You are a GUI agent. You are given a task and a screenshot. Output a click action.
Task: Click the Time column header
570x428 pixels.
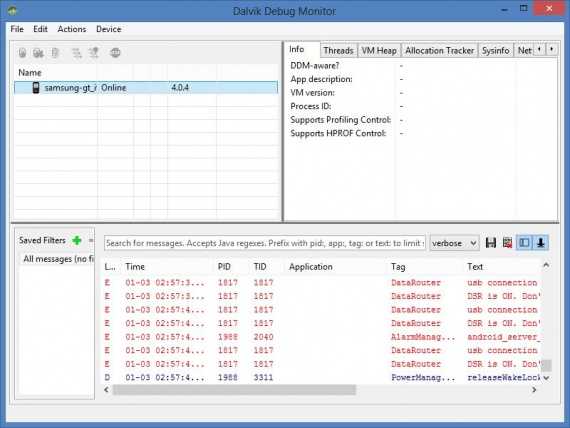[135, 267]
